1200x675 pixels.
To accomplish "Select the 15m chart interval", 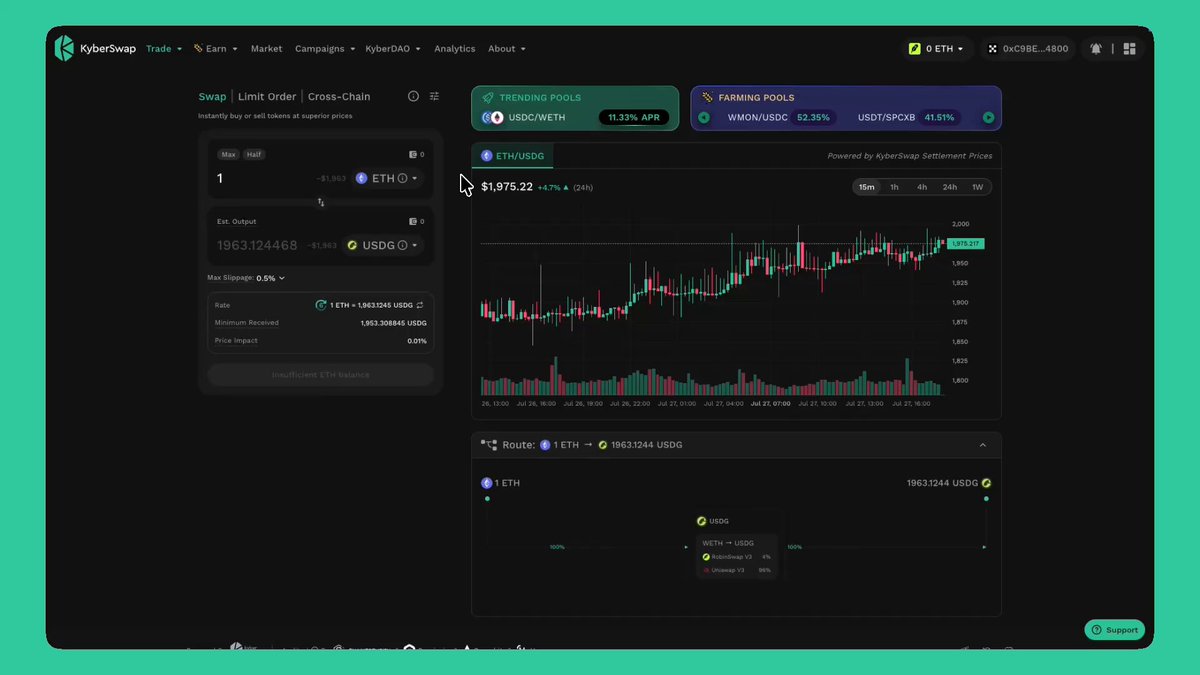I will coord(866,187).
